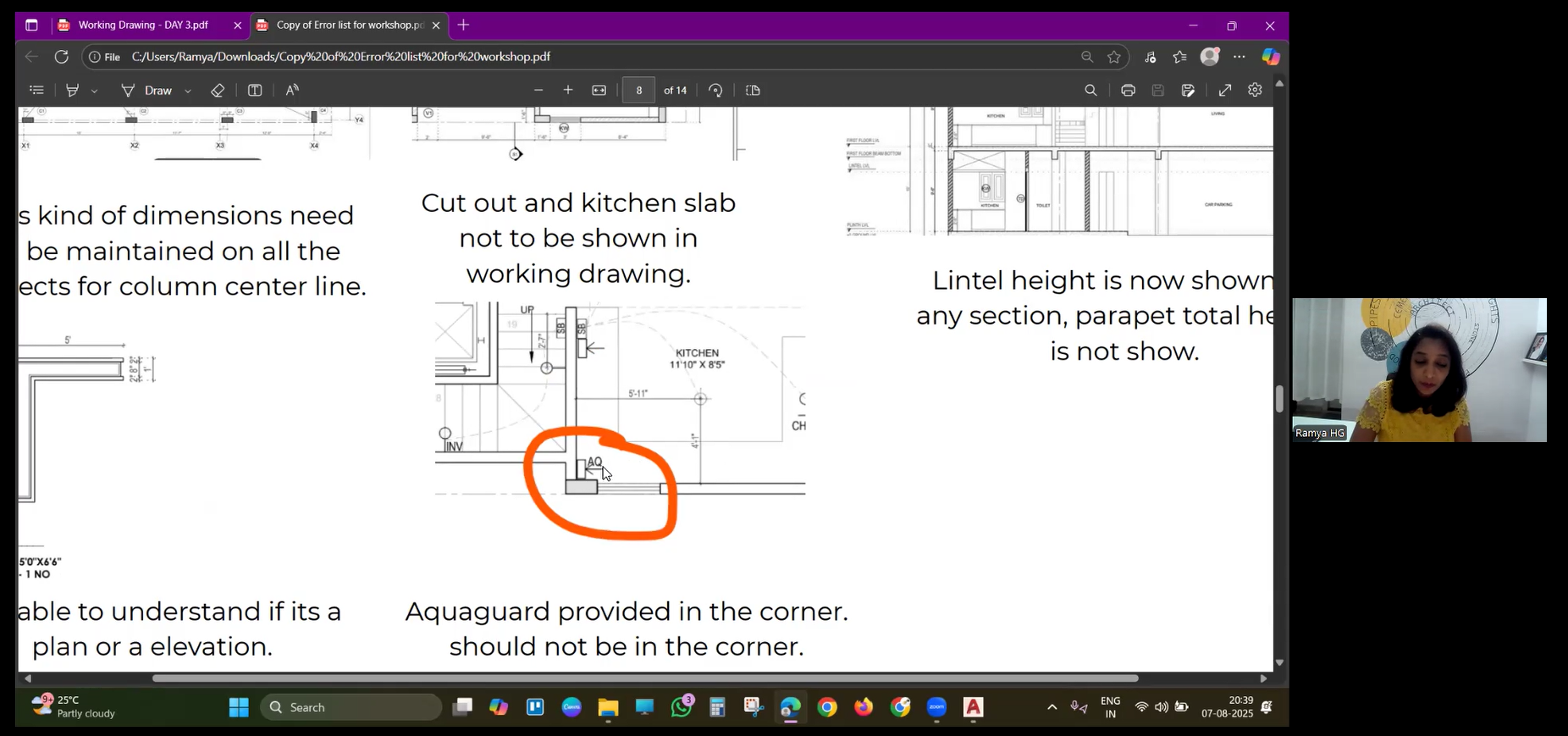
Task: Expand the Highlight color dropdown arrow
Action: coord(94,91)
